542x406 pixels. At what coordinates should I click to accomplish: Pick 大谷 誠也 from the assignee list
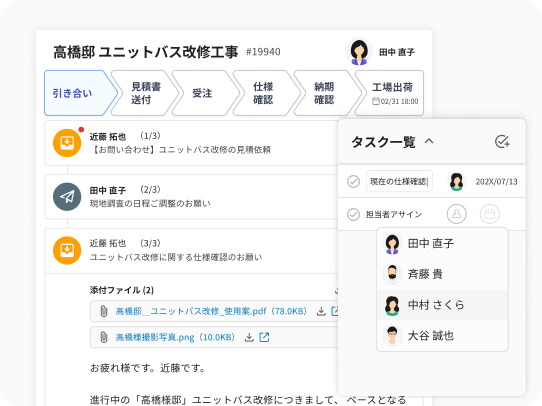click(x=442, y=336)
